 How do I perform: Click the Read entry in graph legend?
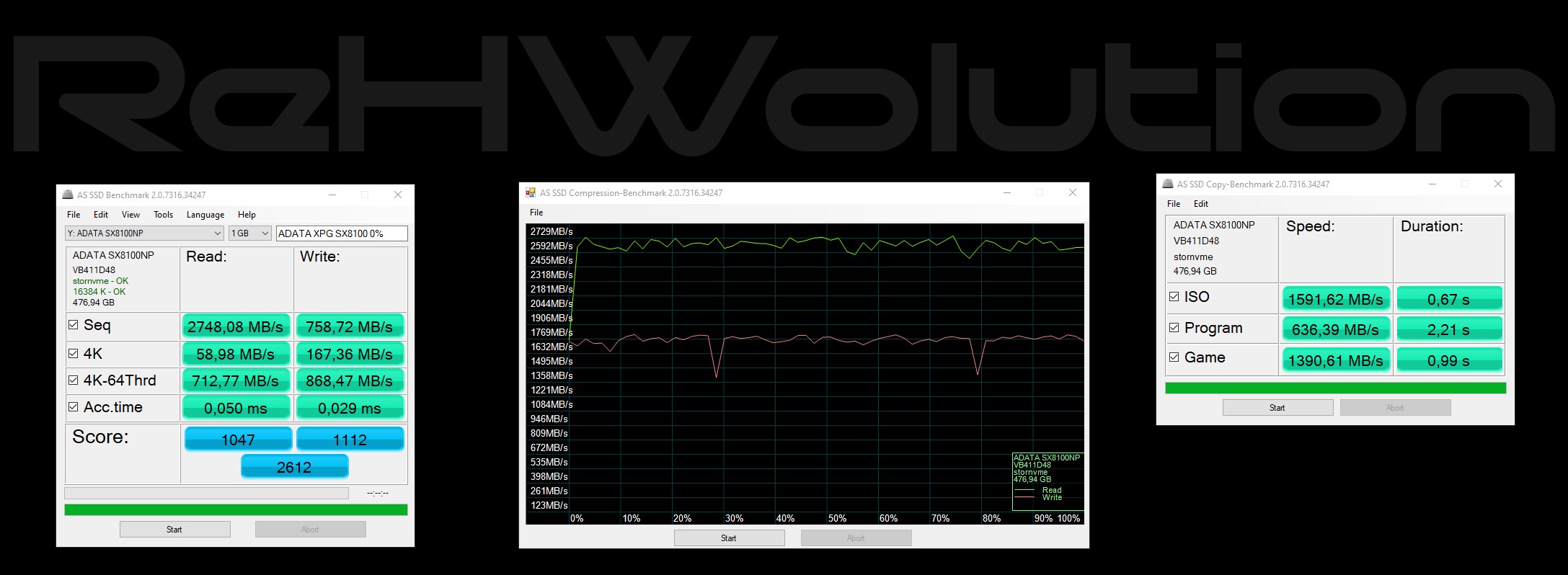click(x=1052, y=490)
